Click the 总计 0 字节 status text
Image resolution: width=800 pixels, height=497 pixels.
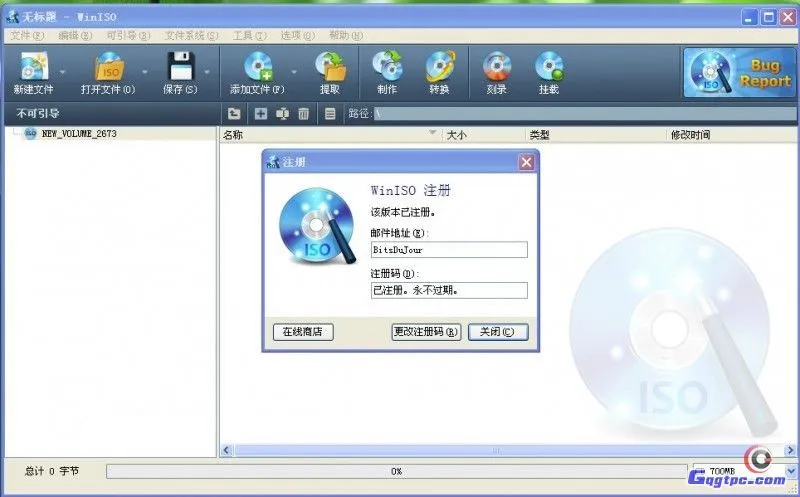click(52, 471)
